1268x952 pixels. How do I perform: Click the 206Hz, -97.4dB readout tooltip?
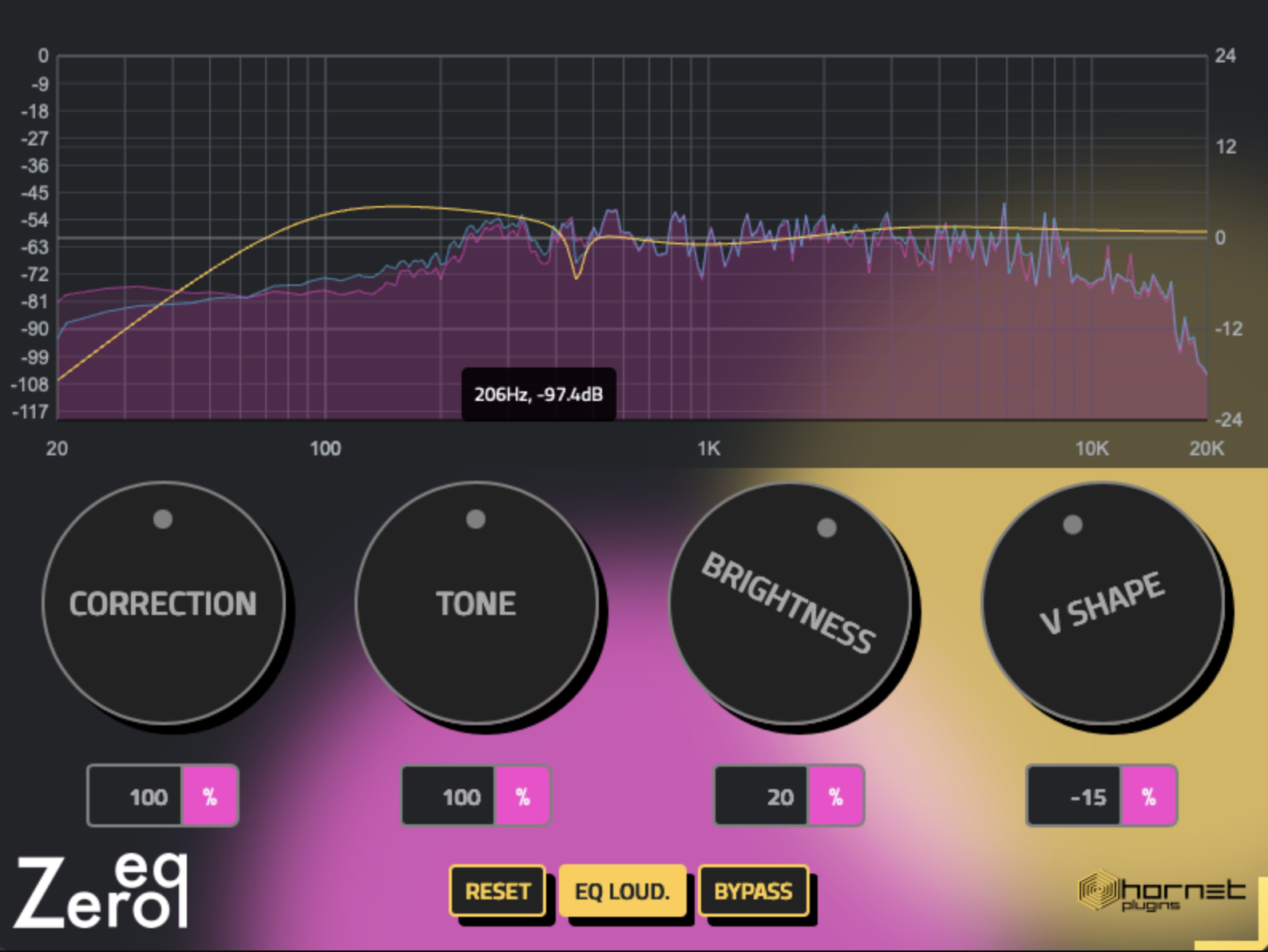pyautogui.click(x=539, y=395)
